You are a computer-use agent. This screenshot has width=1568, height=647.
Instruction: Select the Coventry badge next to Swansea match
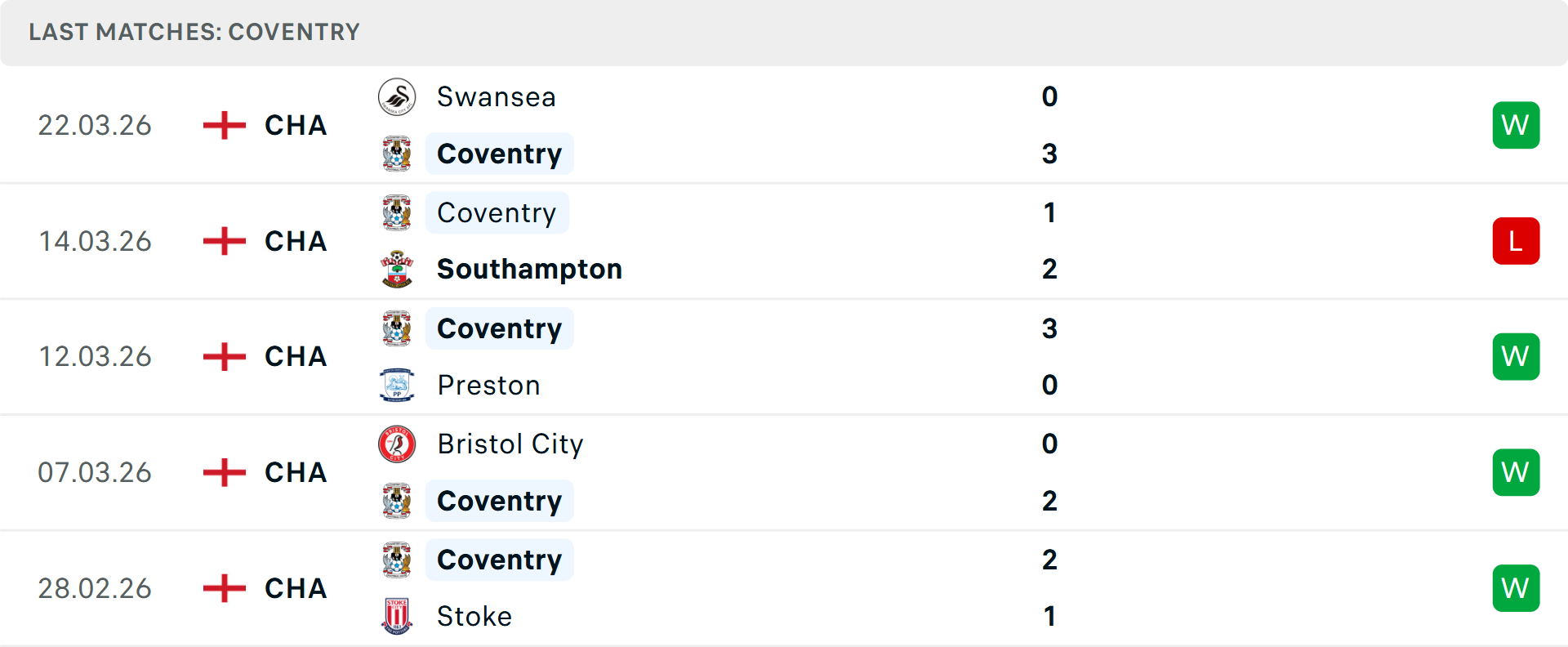coord(398,153)
